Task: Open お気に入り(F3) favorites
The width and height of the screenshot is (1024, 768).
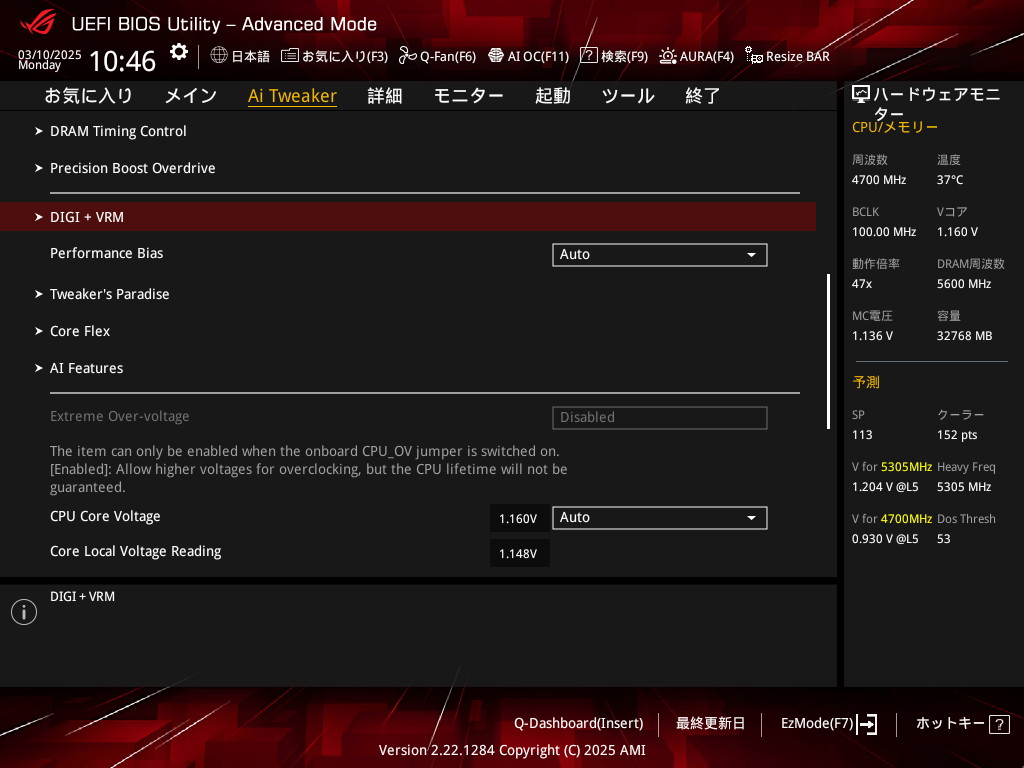Action: point(335,56)
